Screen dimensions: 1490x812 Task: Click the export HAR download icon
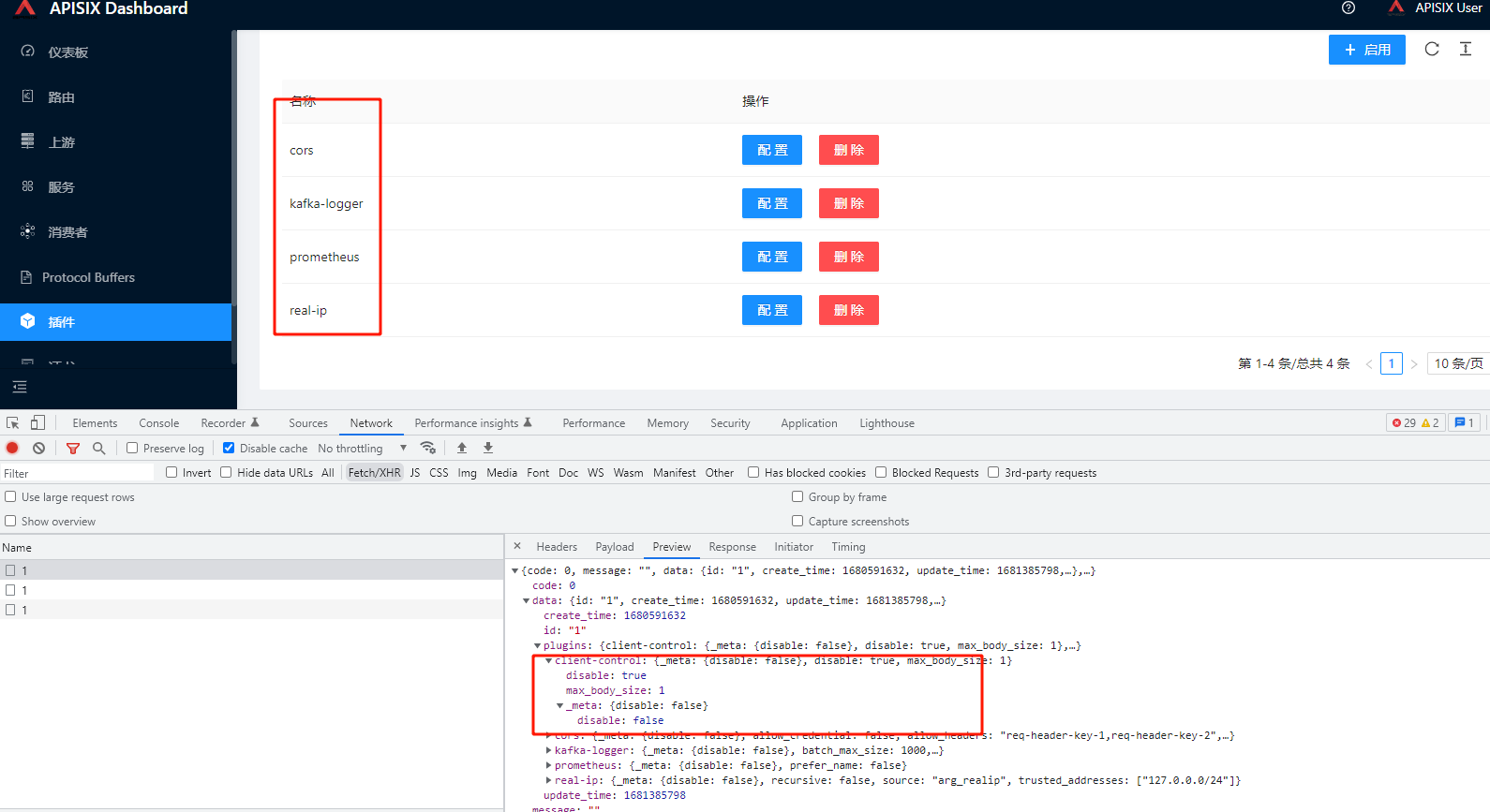pos(488,448)
